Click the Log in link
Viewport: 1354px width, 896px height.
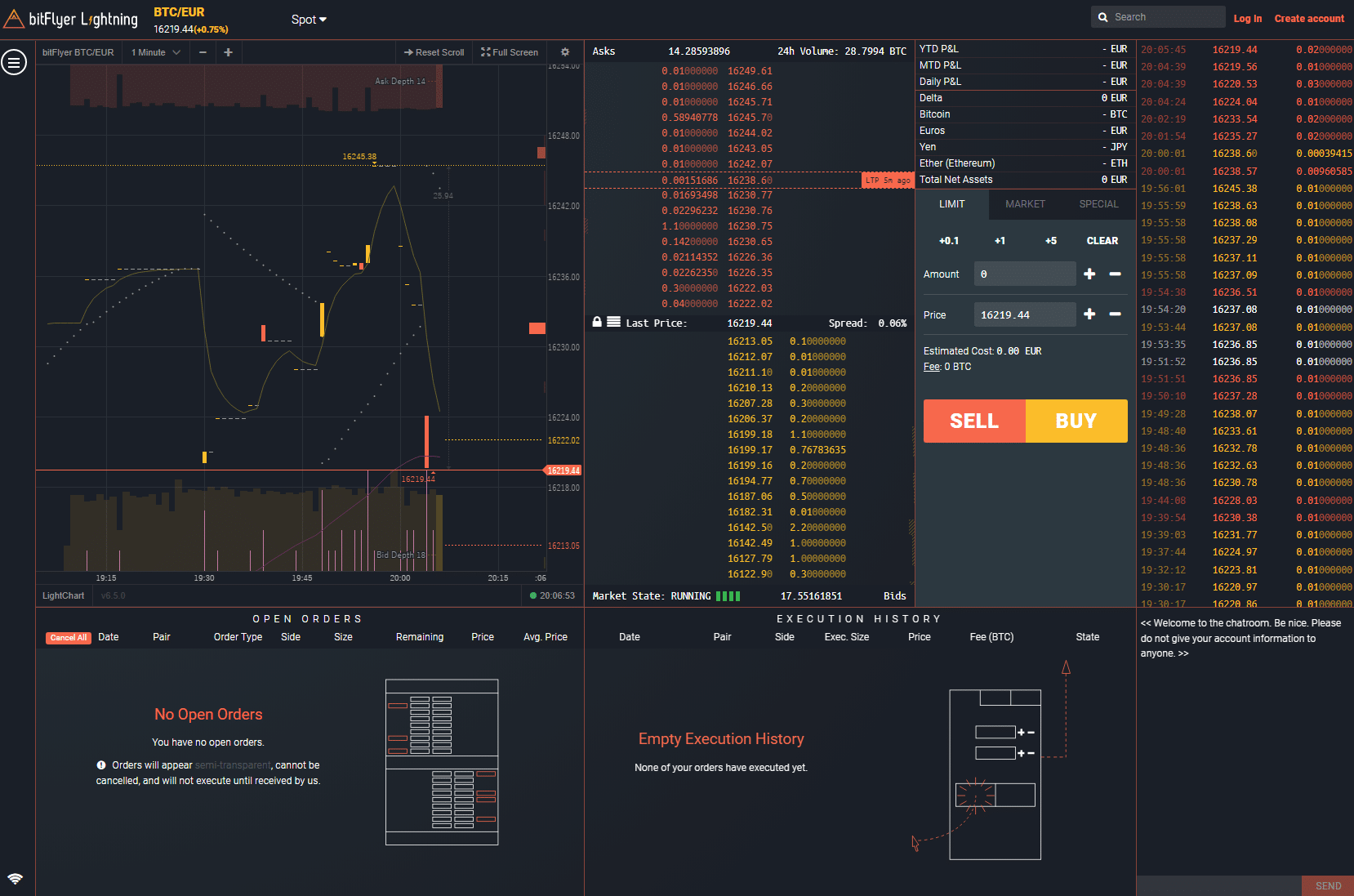pyautogui.click(x=1247, y=19)
